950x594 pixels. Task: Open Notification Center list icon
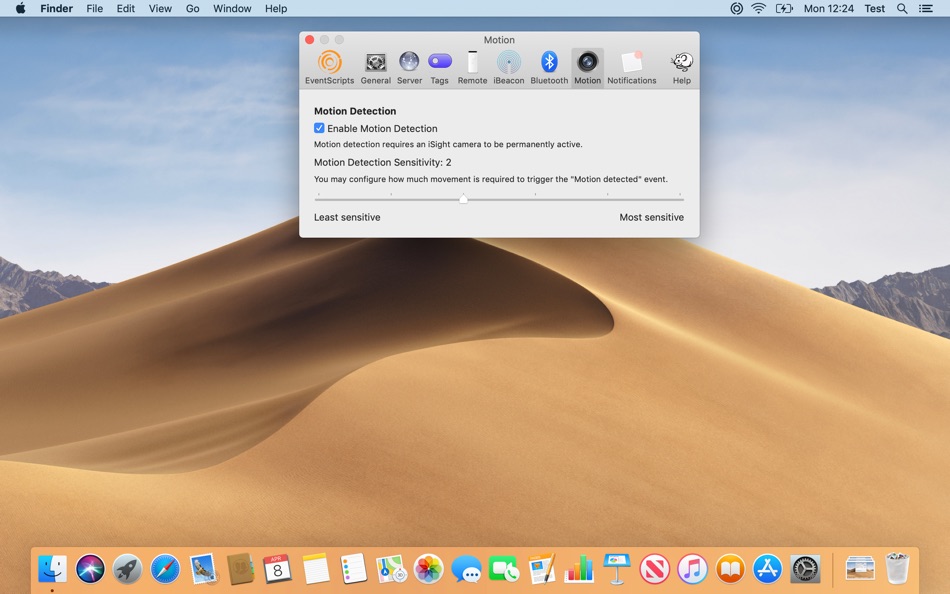tap(925, 8)
